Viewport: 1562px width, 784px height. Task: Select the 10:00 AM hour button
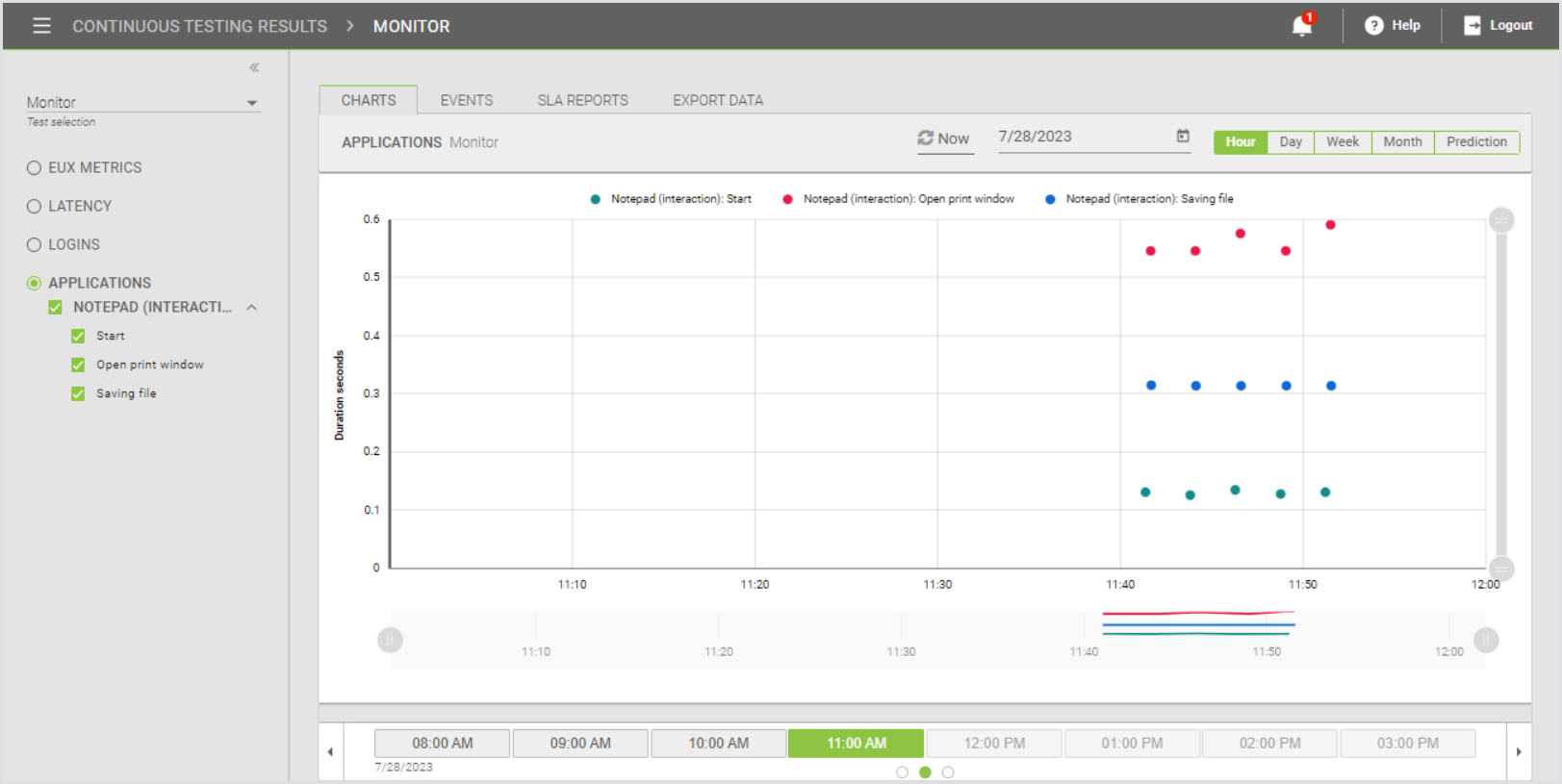coord(718,744)
